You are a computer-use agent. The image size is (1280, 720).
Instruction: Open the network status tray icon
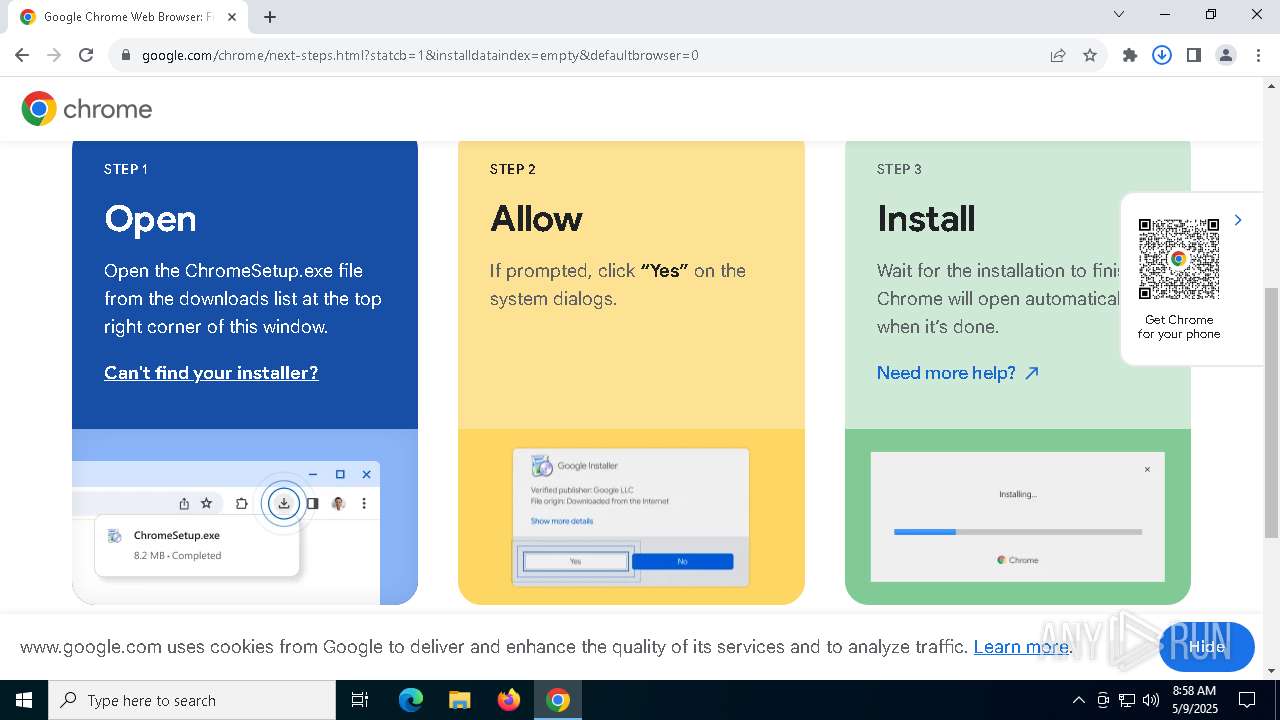pos(1127,700)
